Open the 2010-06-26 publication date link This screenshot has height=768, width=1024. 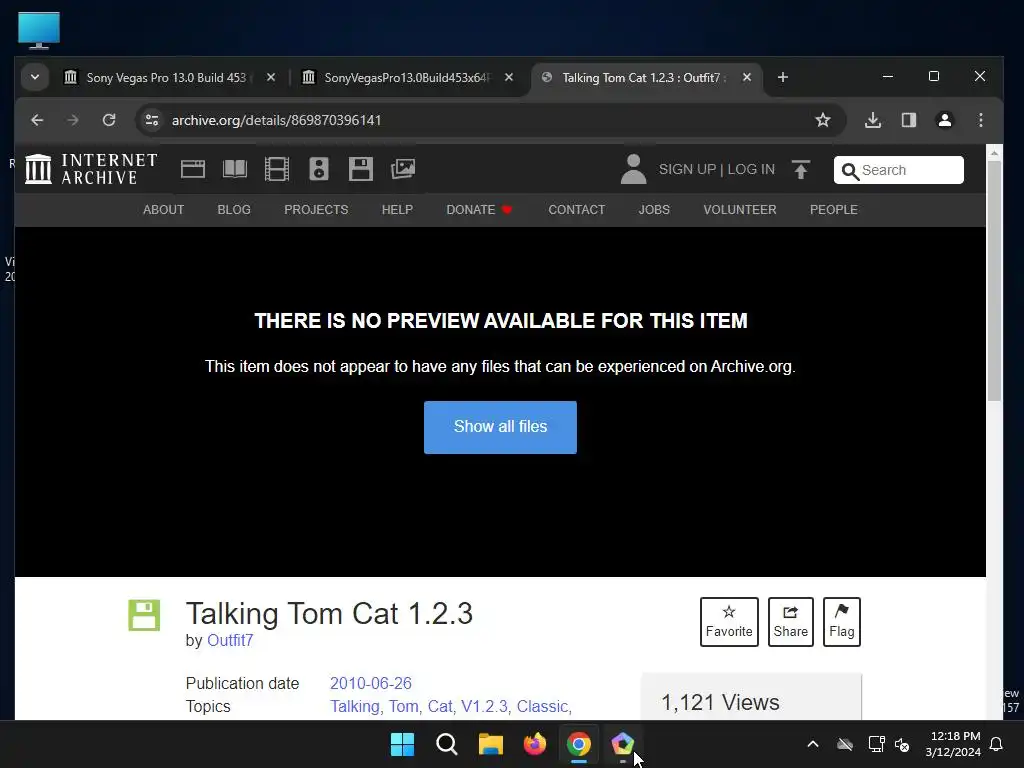[x=370, y=683]
